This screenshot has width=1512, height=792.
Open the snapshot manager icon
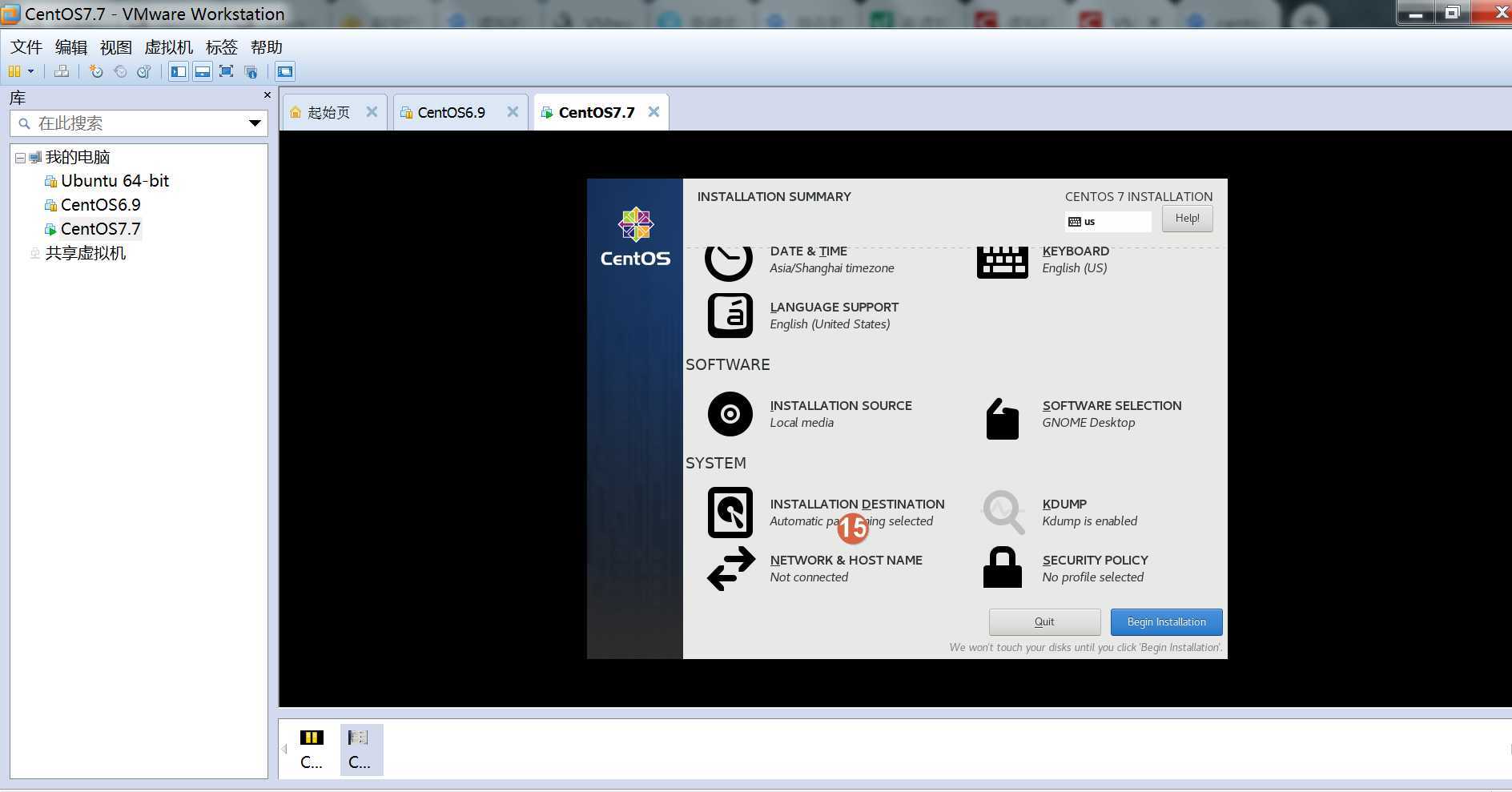144,71
